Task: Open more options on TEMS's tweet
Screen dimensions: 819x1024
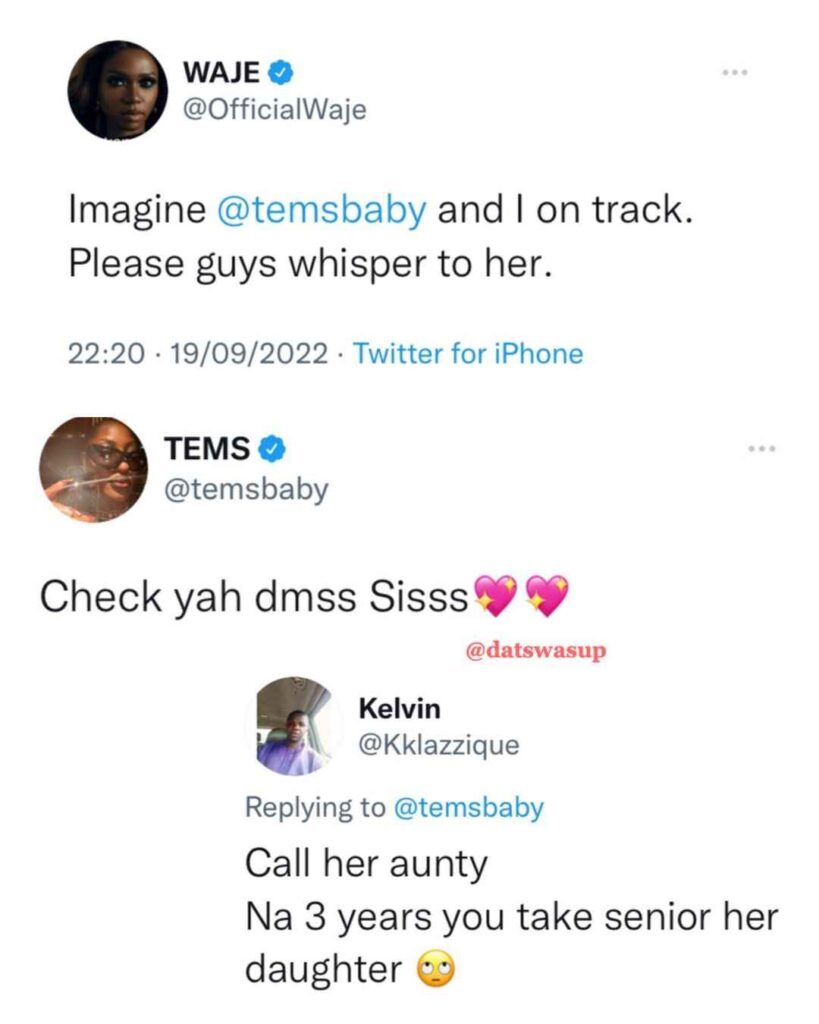Action: pyautogui.click(x=762, y=449)
